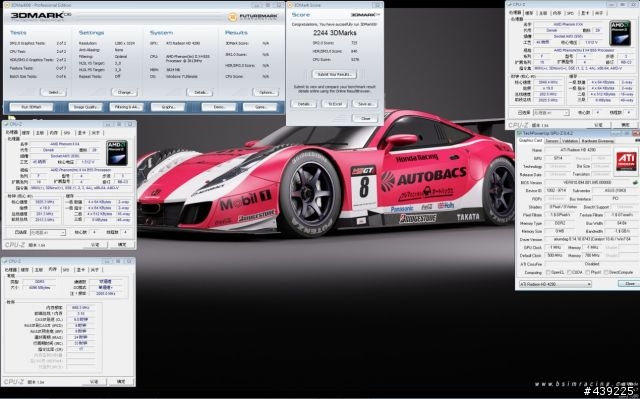Click AMD Phenom logo in CPU-Z below 3DMark06
This screenshot has width=640, height=399.
[x=117, y=153]
